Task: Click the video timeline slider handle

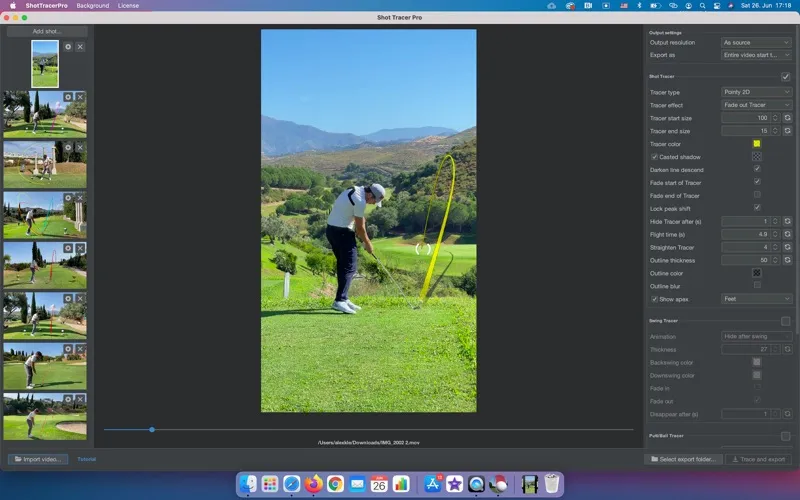Action: click(x=152, y=430)
